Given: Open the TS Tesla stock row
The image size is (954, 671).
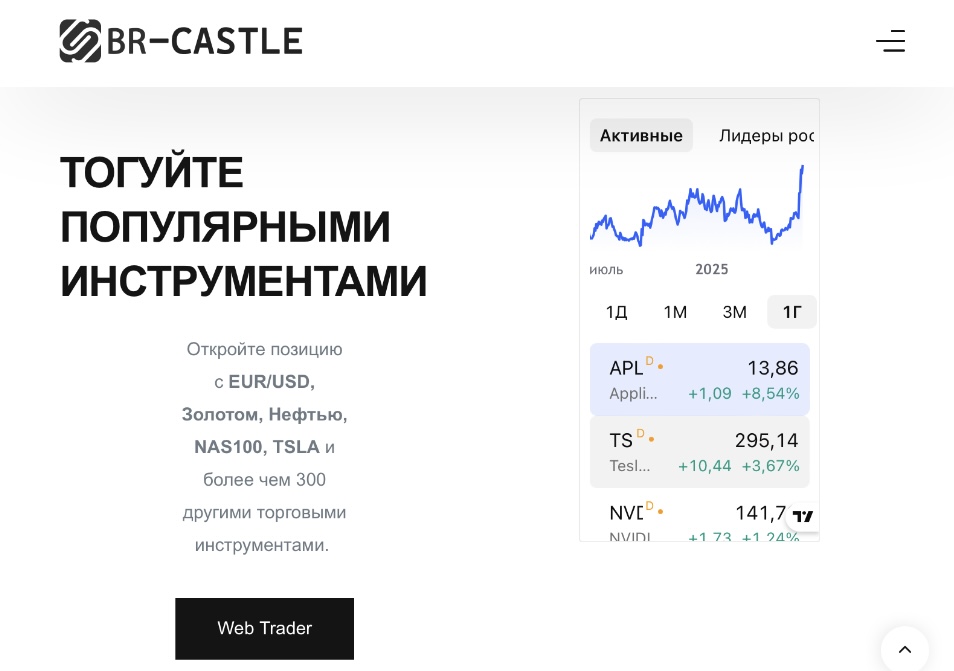Looking at the screenshot, I should point(699,452).
